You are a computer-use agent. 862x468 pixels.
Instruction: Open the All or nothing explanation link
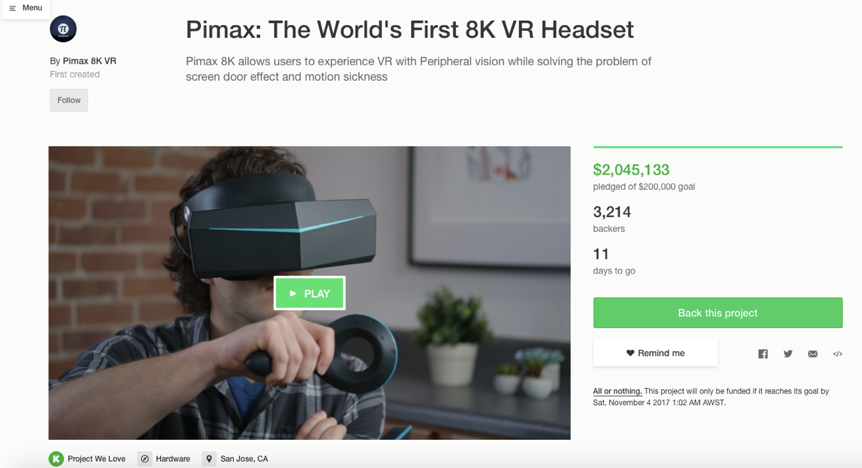point(617,391)
